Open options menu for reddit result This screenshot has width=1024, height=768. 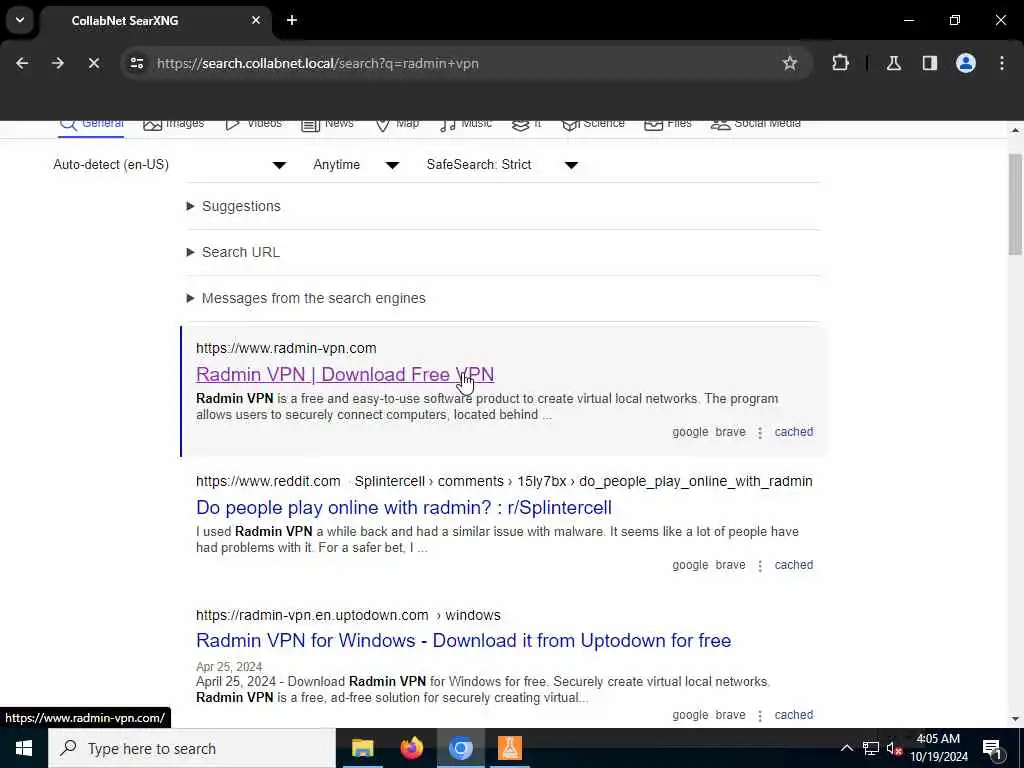760,566
